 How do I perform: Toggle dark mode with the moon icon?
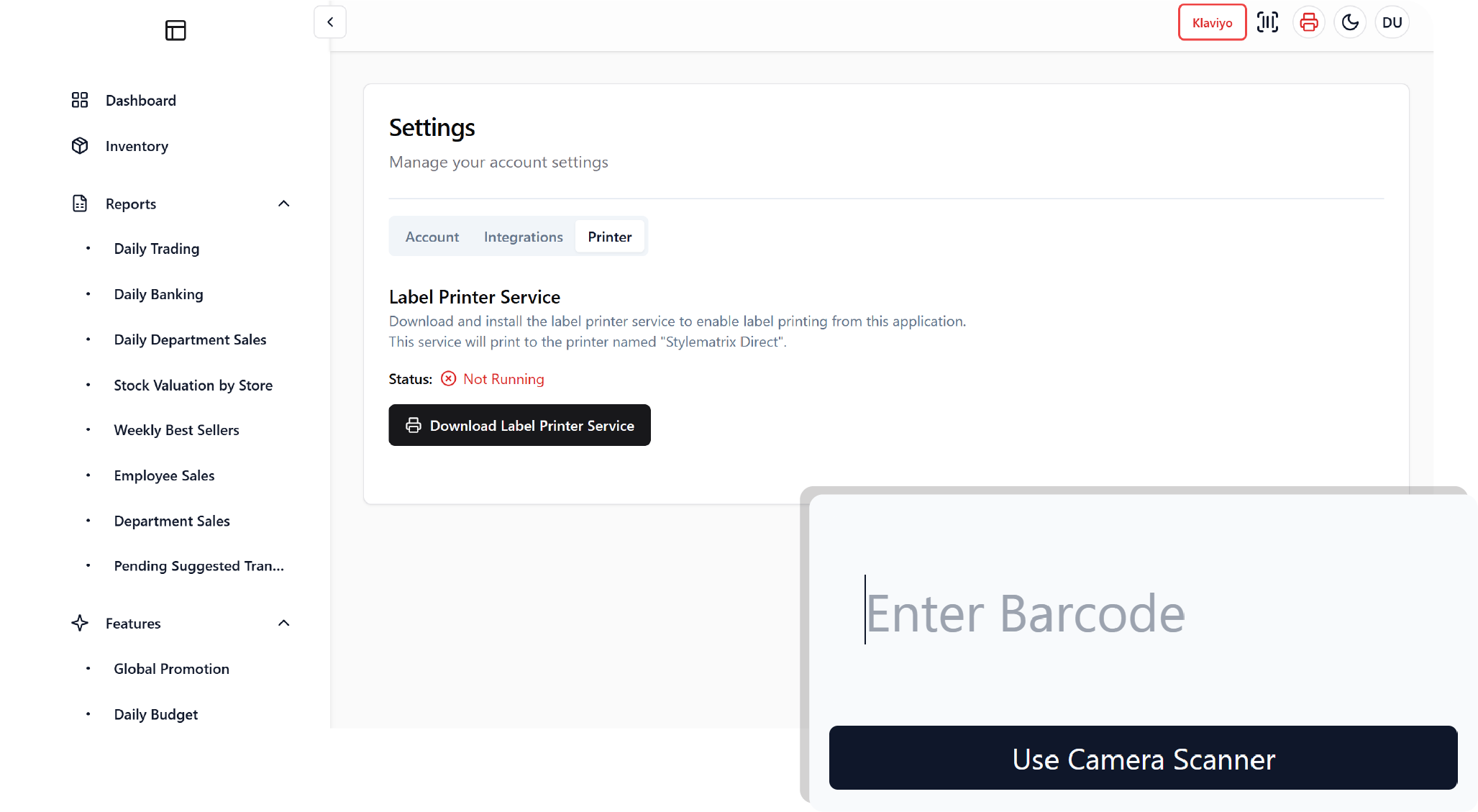coord(1350,22)
